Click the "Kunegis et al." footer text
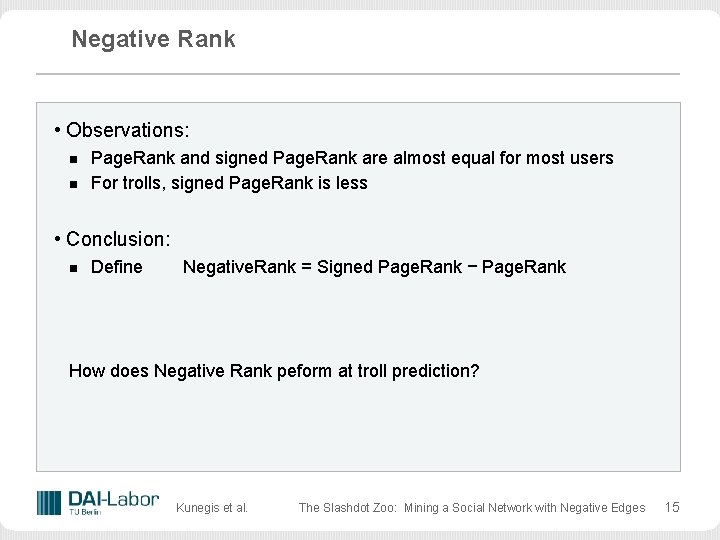Image resolution: width=720 pixels, height=540 pixels. pyautogui.click(x=212, y=508)
